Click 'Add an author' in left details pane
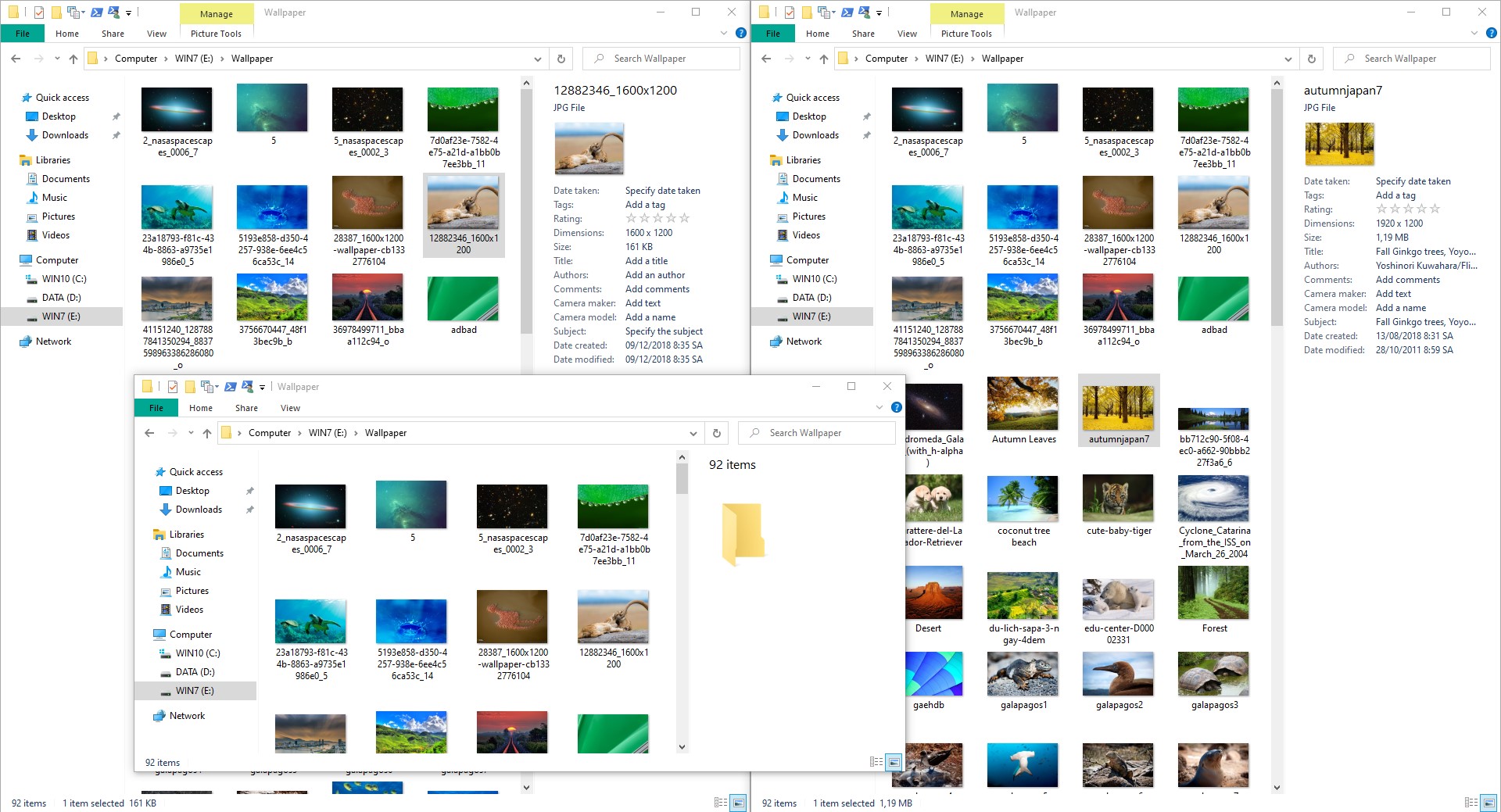This screenshot has height=812, width=1501. click(x=655, y=275)
